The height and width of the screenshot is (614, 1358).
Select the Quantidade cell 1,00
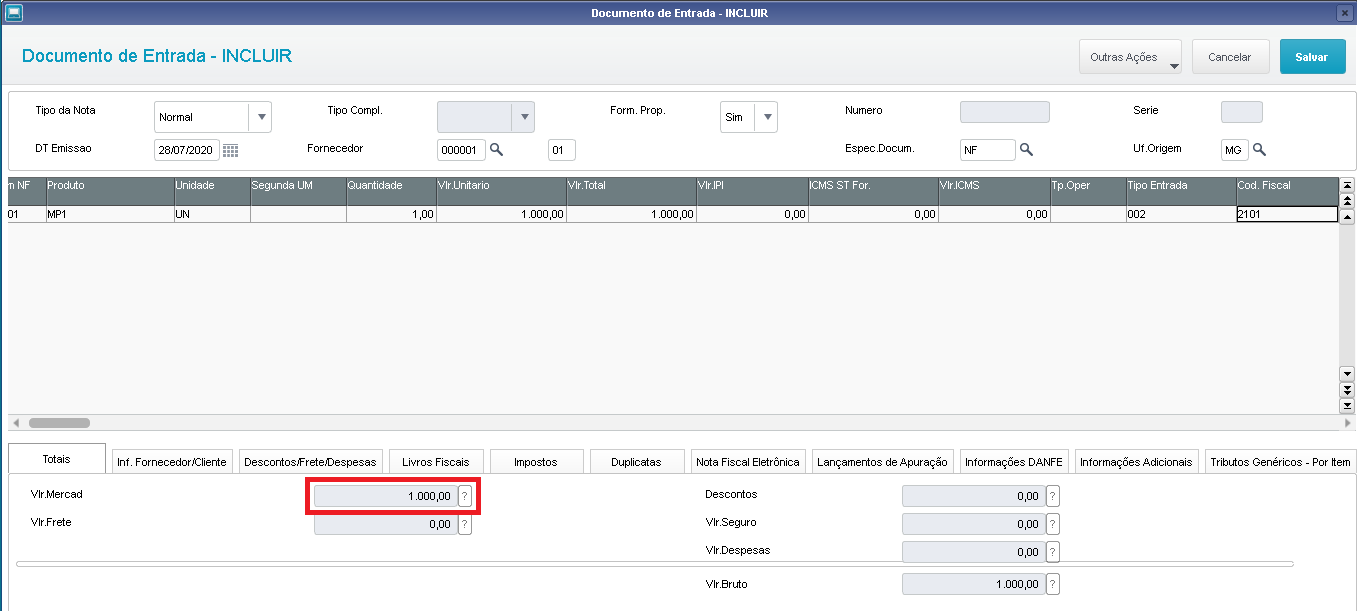click(391, 214)
